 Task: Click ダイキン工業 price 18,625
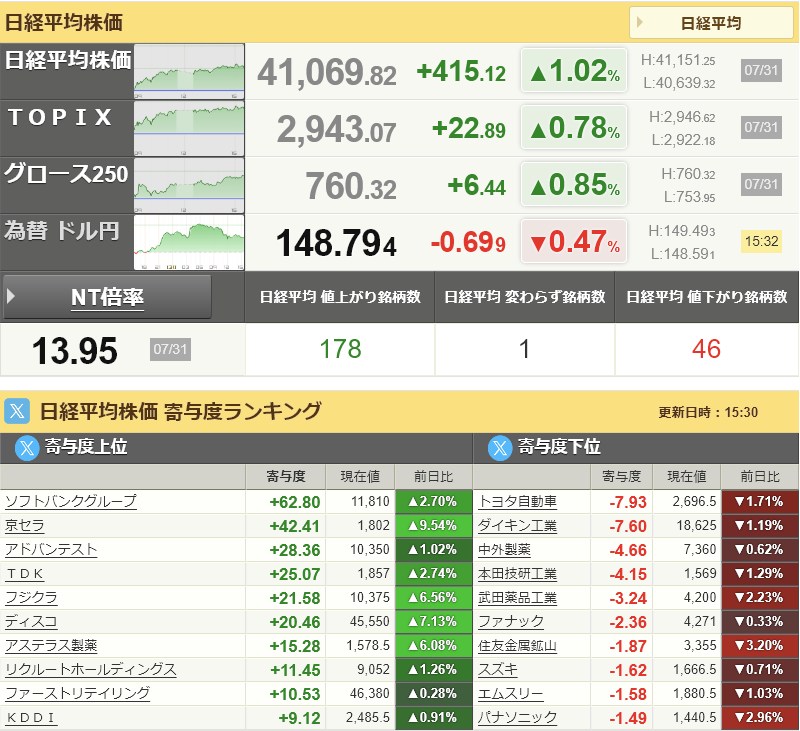click(x=696, y=525)
